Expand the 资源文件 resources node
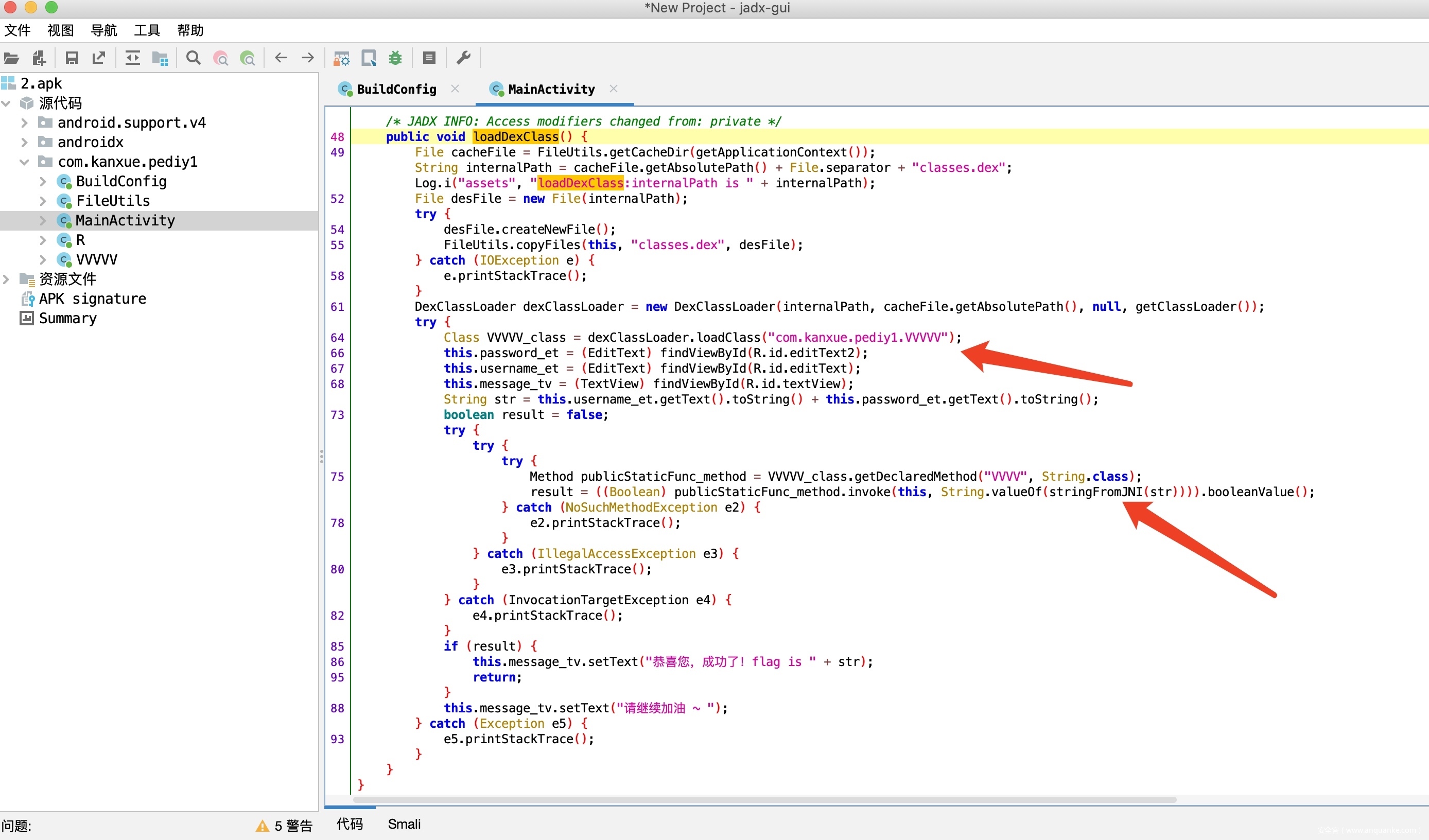1429x840 pixels. 7,279
